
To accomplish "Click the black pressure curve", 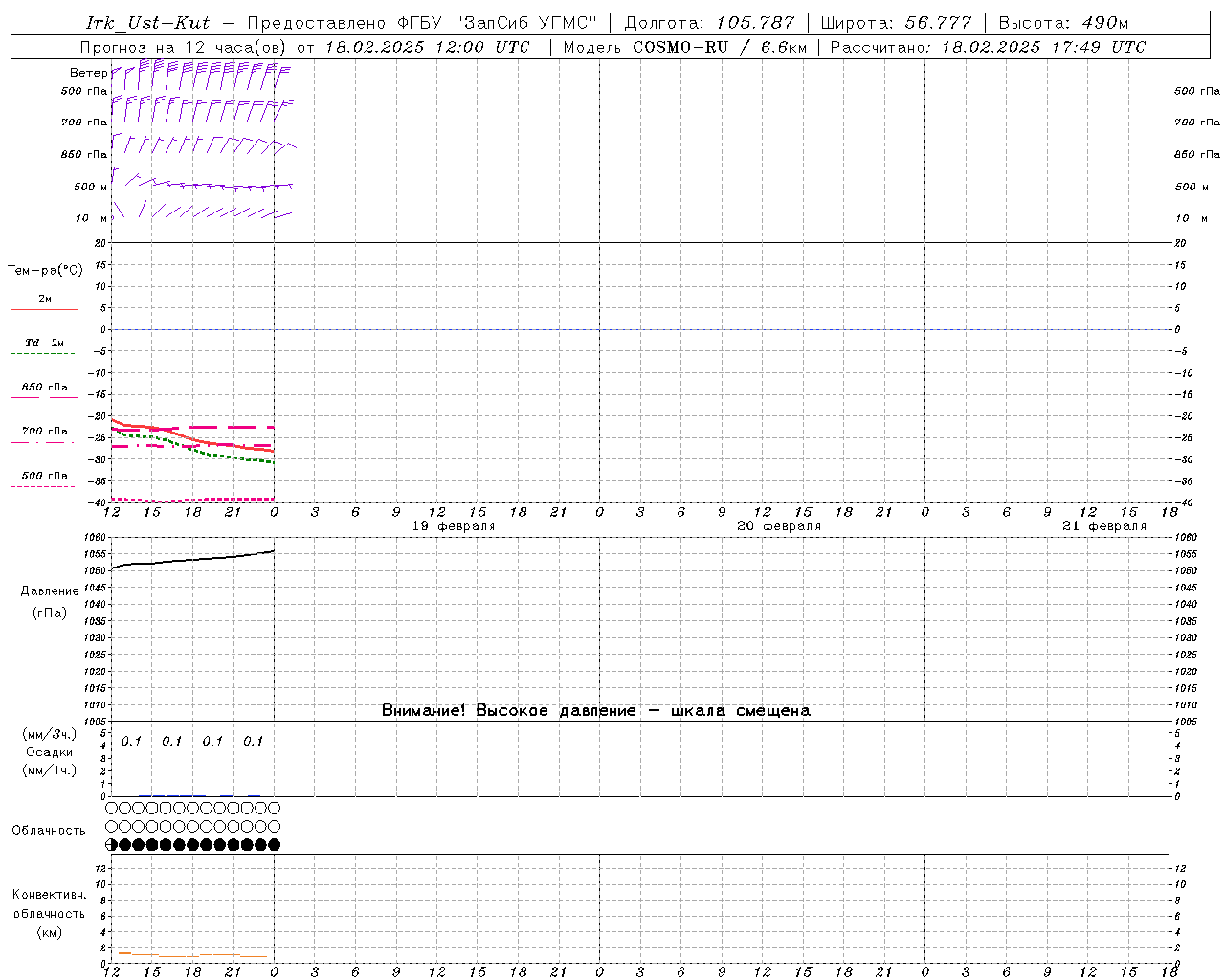I will click(x=191, y=560).
